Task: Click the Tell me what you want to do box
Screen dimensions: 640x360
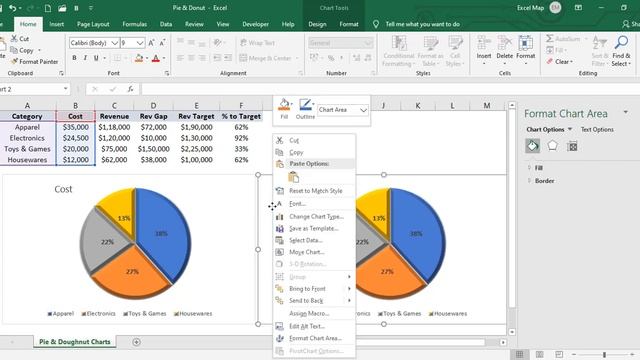Action: pyautogui.click(x=422, y=24)
